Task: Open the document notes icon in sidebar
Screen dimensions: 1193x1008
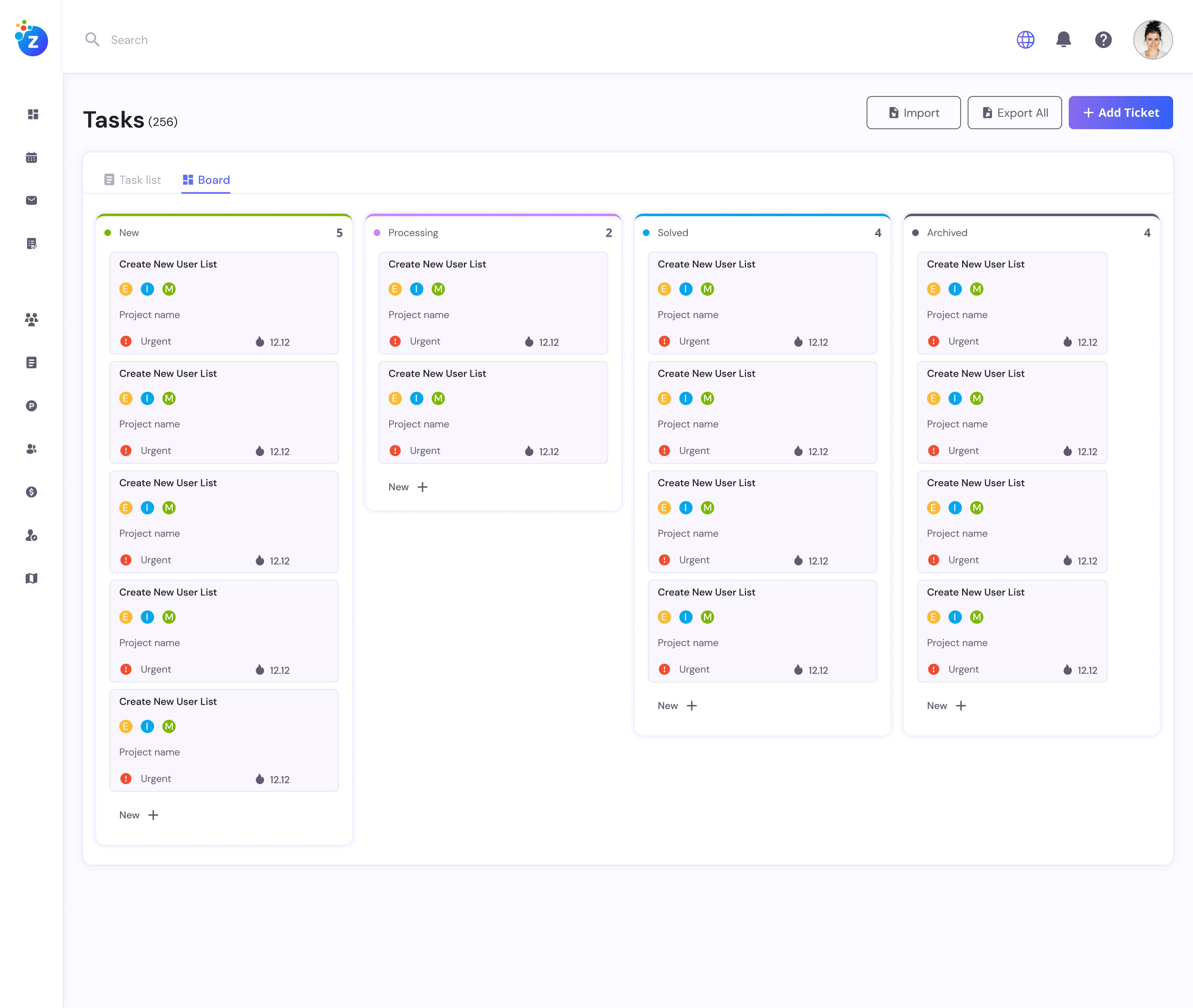Action: click(x=31, y=362)
